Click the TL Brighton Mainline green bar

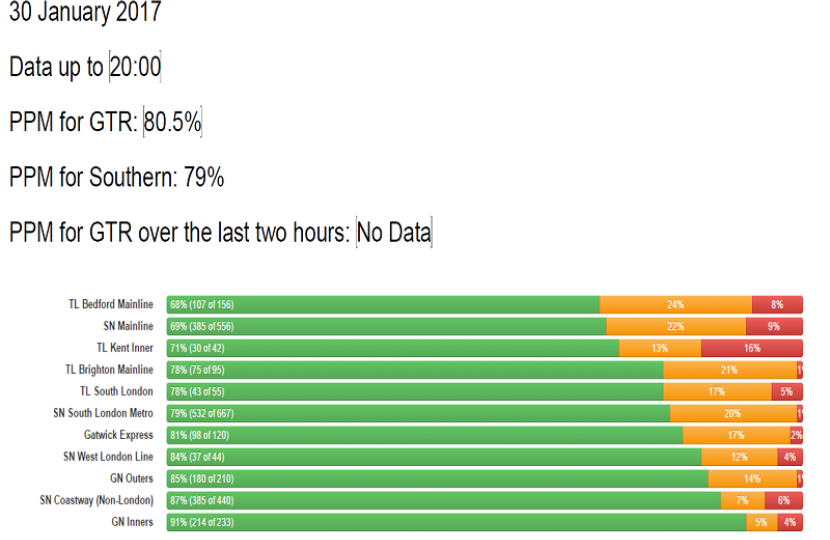point(415,370)
